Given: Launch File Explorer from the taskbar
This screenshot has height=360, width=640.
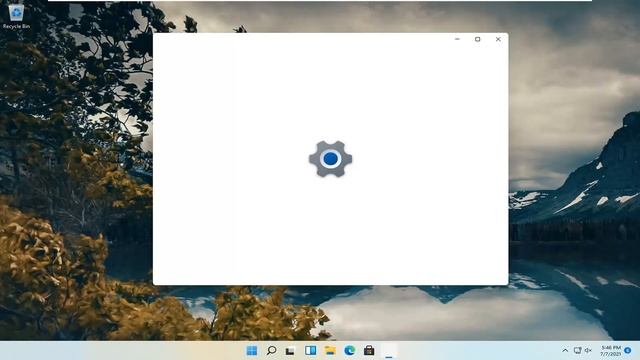Looking at the screenshot, I should [x=330, y=351].
